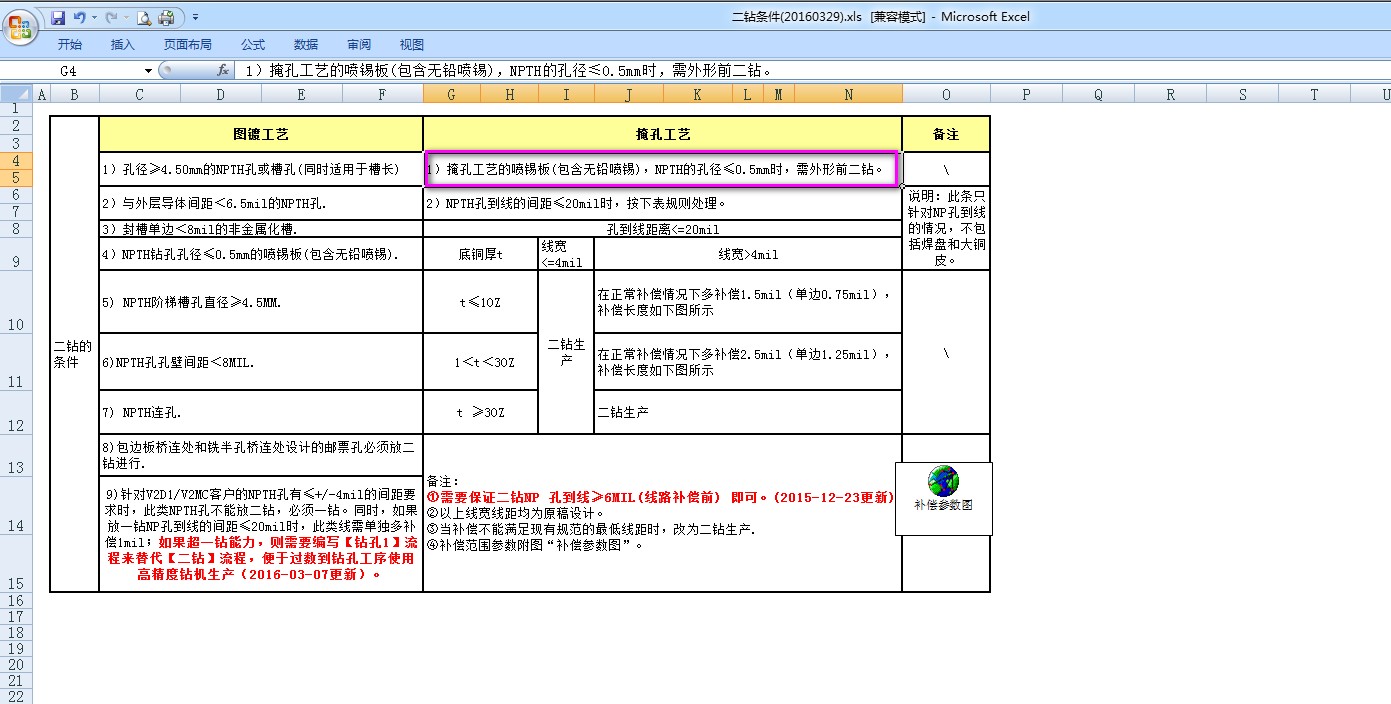
Task: Click cell '4）NPTH钻孔孔径≤0.5mm的喷锡板'
Action: 261,254
